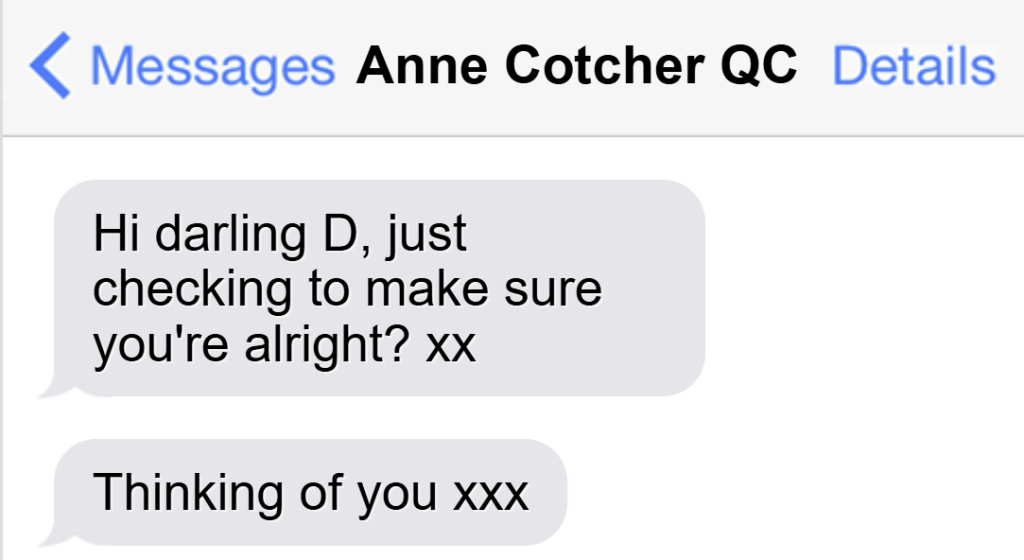This screenshot has height=560, width=1024.
Task: Open Details for this conversation
Action: pos(914,65)
